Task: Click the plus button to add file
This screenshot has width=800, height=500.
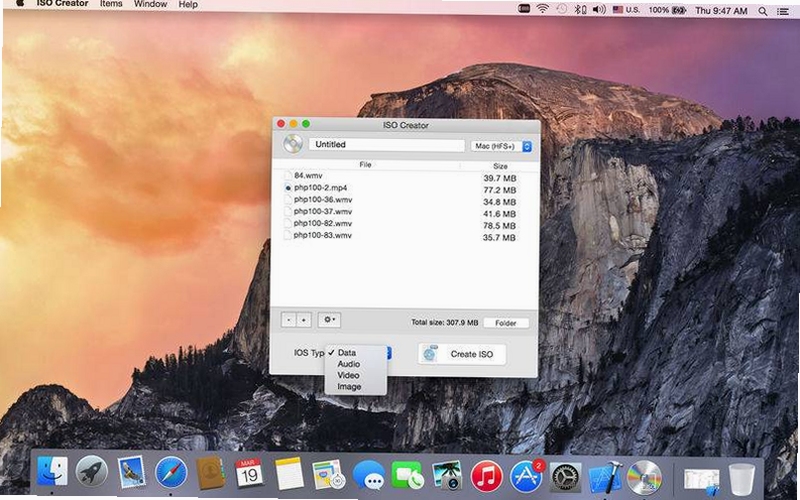Action: (x=304, y=320)
